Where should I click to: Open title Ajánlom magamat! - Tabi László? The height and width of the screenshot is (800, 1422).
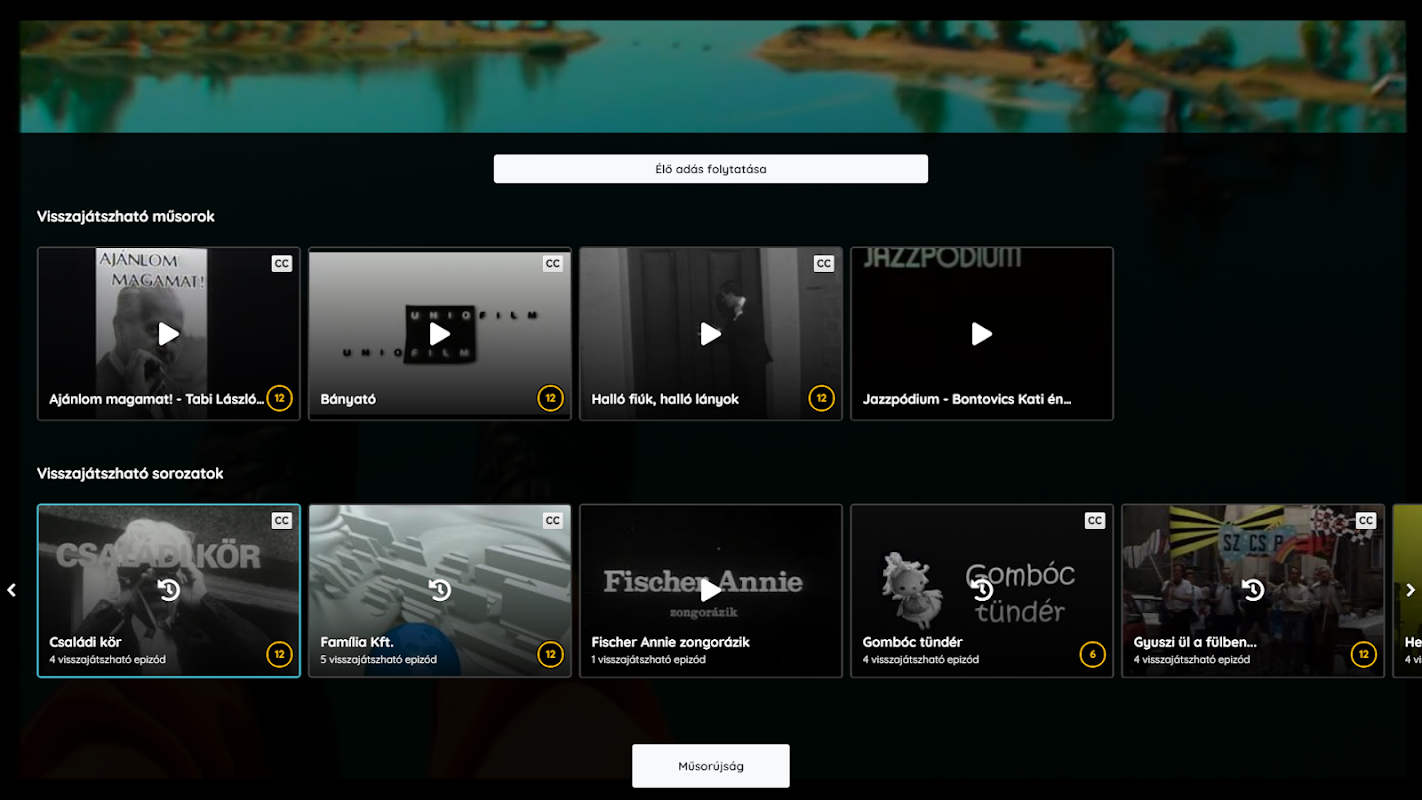coord(157,399)
